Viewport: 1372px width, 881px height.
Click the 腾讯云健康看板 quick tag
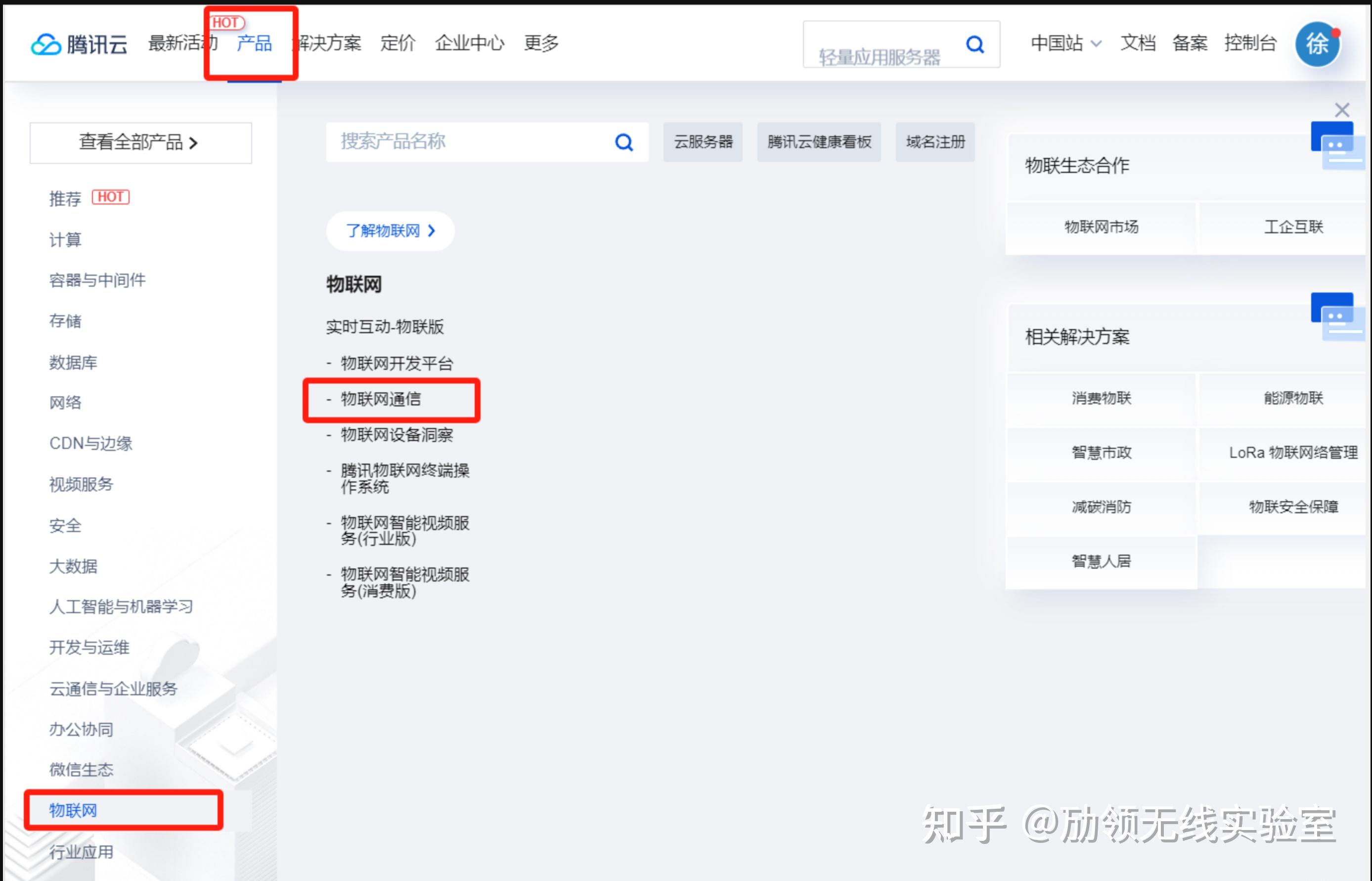[819, 142]
